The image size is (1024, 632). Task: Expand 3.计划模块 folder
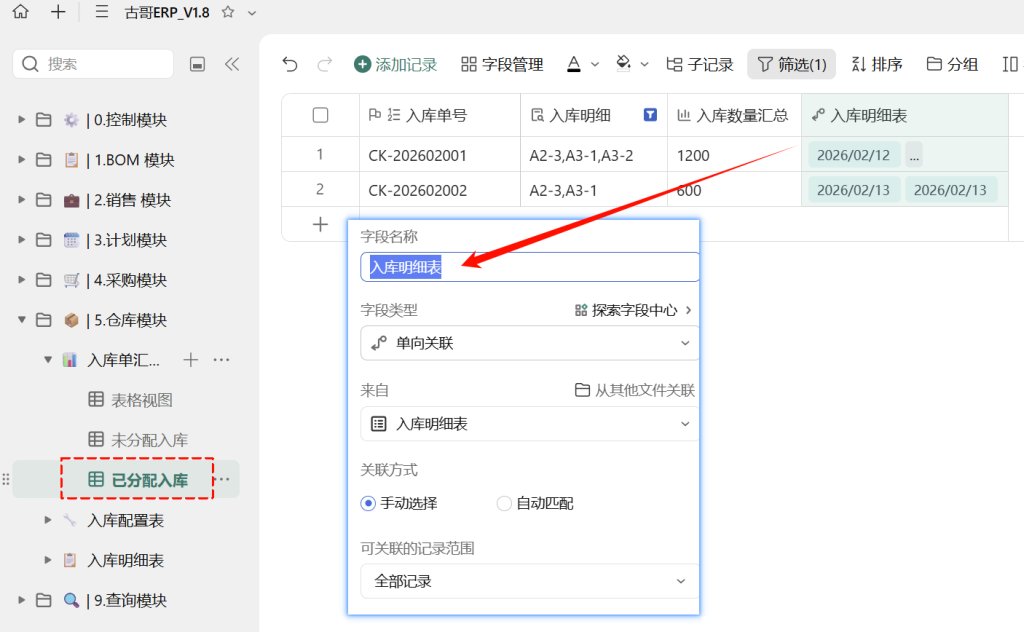click(22, 240)
